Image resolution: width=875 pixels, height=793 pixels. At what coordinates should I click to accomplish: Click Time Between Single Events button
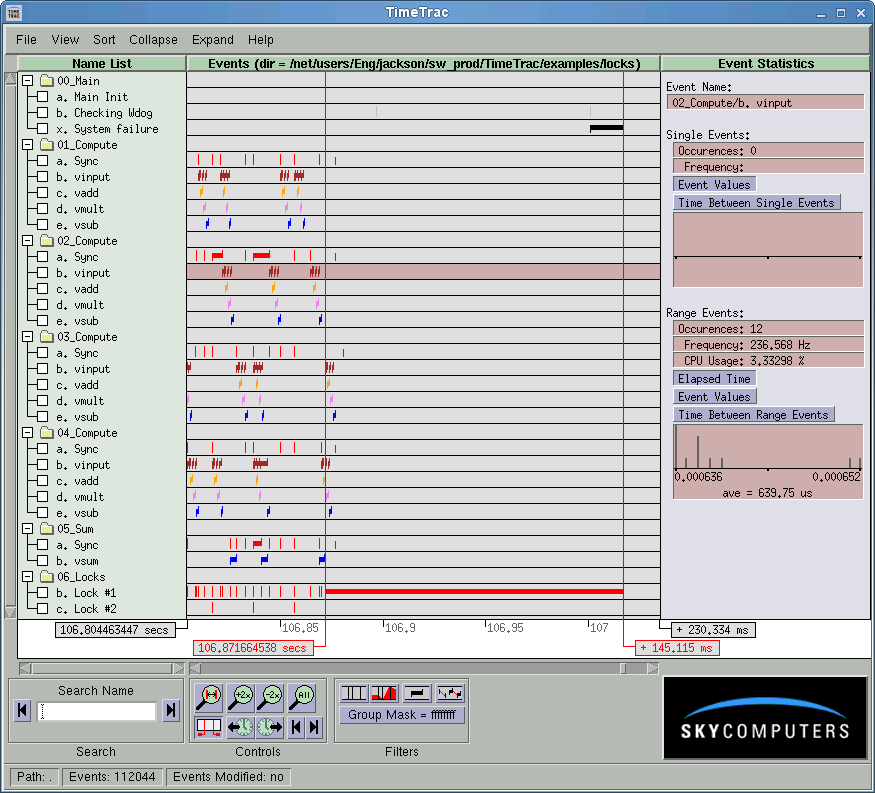tap(756, 203)
